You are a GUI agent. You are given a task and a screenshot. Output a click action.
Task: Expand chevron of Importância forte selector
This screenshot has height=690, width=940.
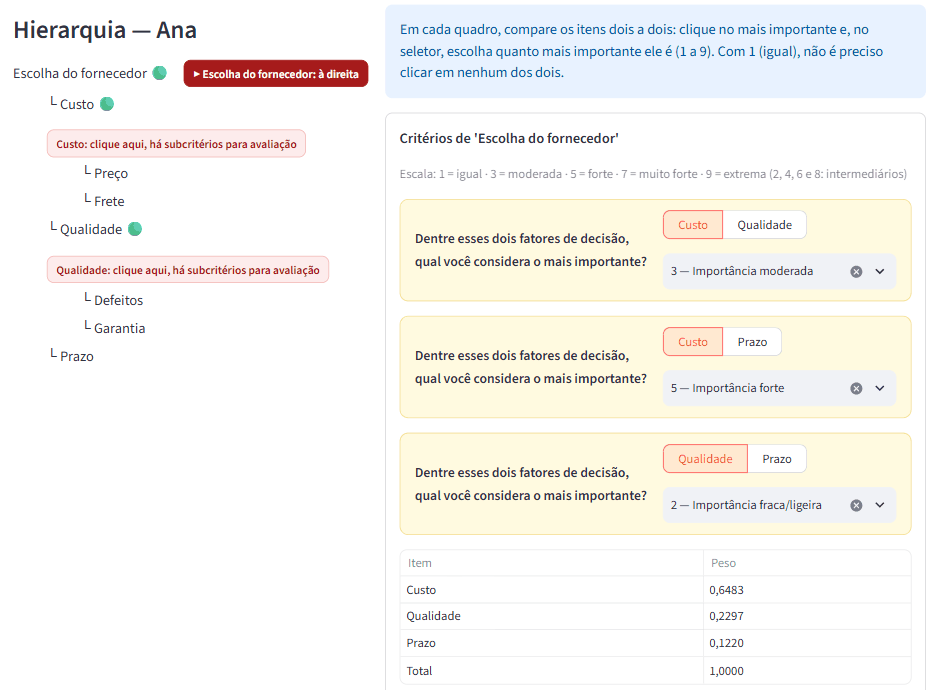[879, 388]
